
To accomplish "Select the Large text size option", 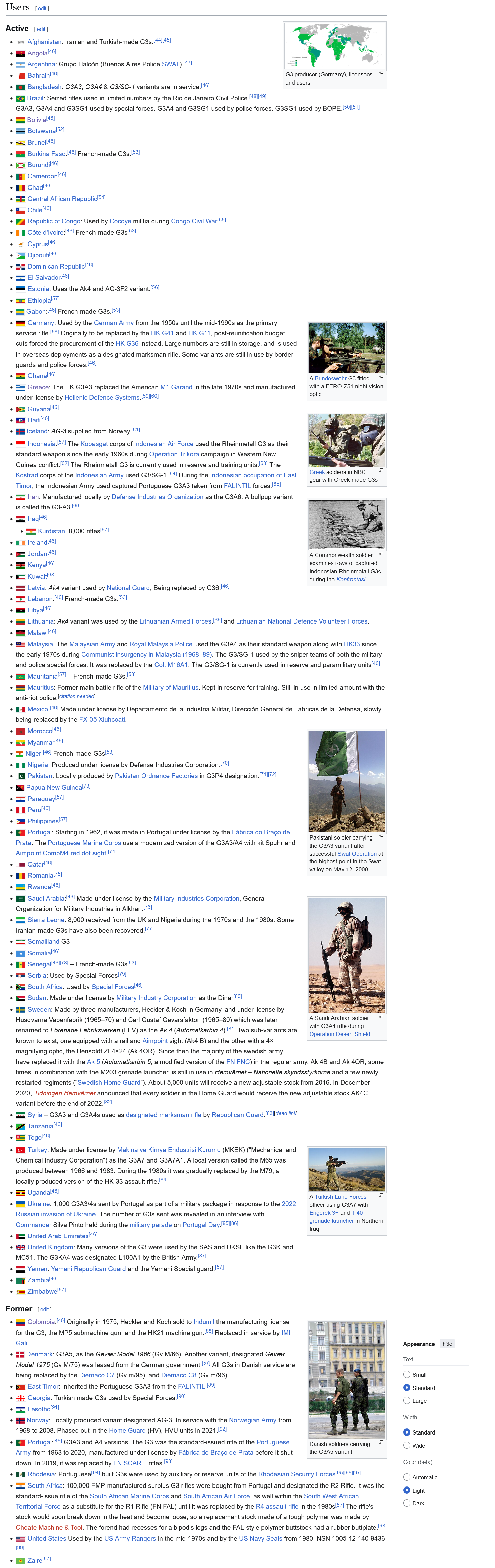I will click(406, 1401).
